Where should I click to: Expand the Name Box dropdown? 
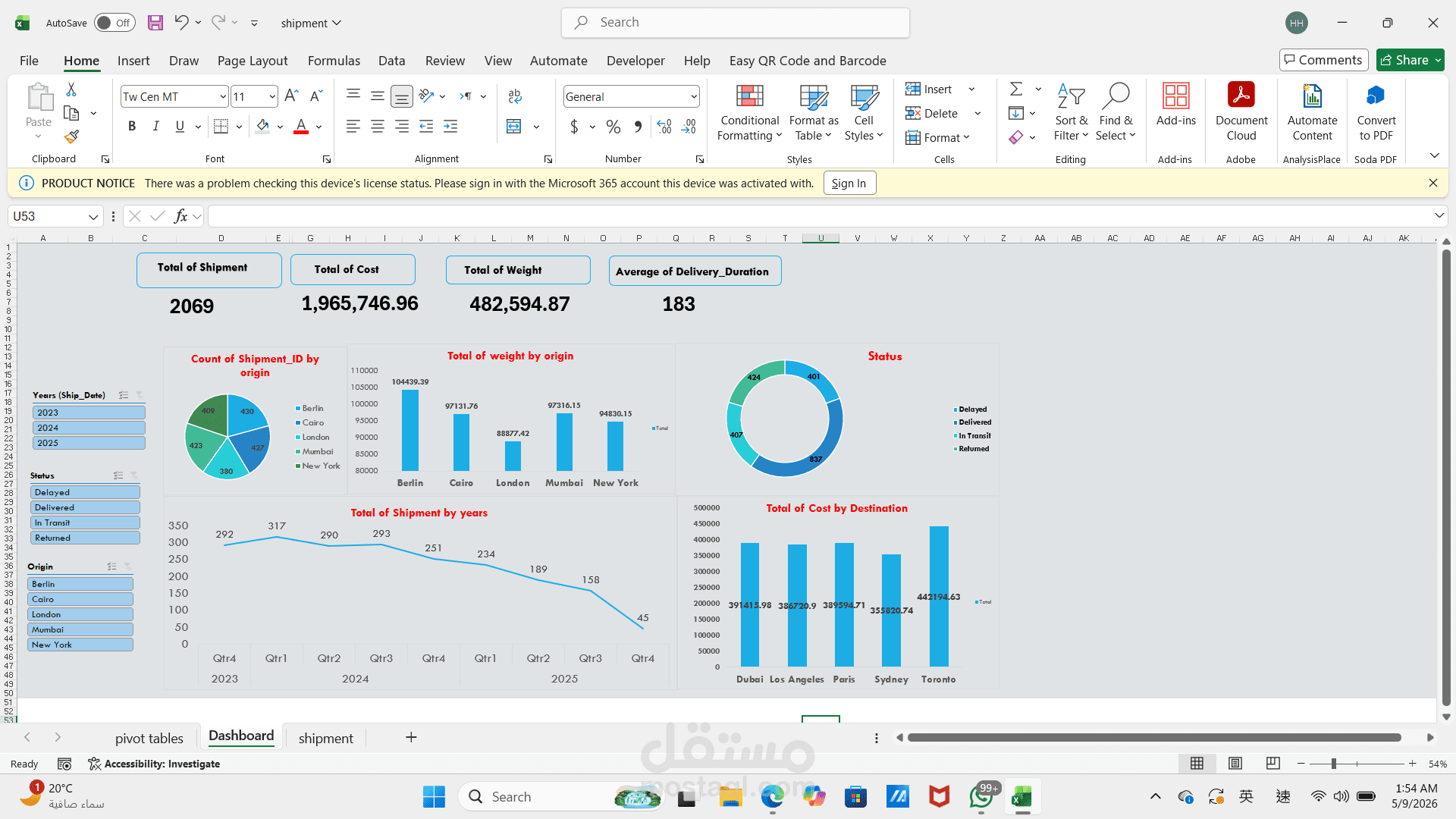(93, 216)
